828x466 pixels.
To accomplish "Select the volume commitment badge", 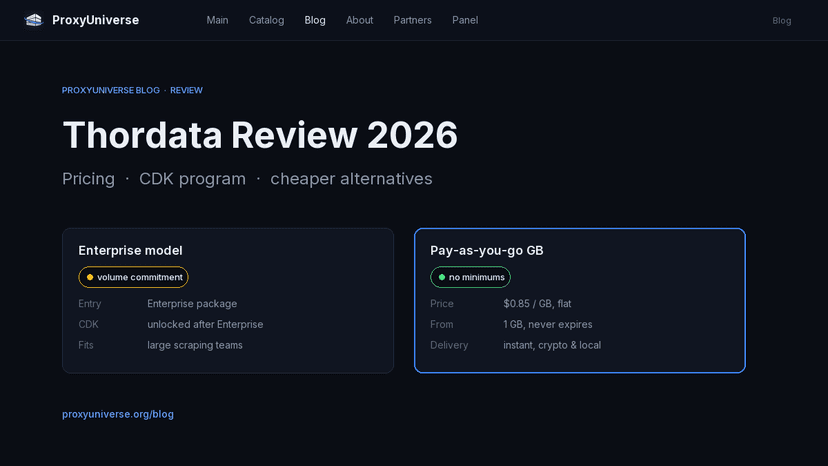I will point(134,277).
